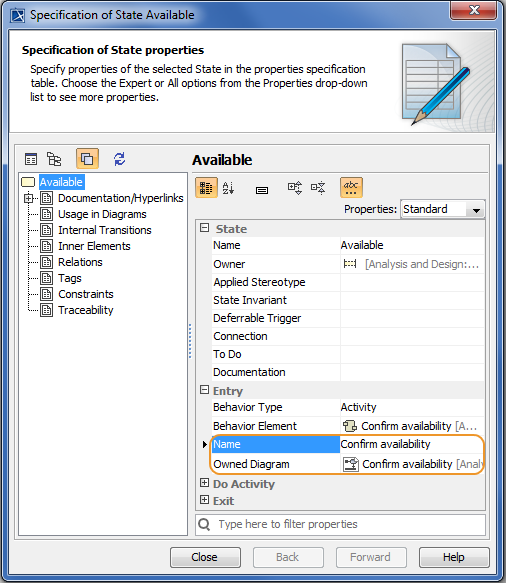Collapse the State property group
The width and height of the screenshot is (506, 583).
point(204,228)
